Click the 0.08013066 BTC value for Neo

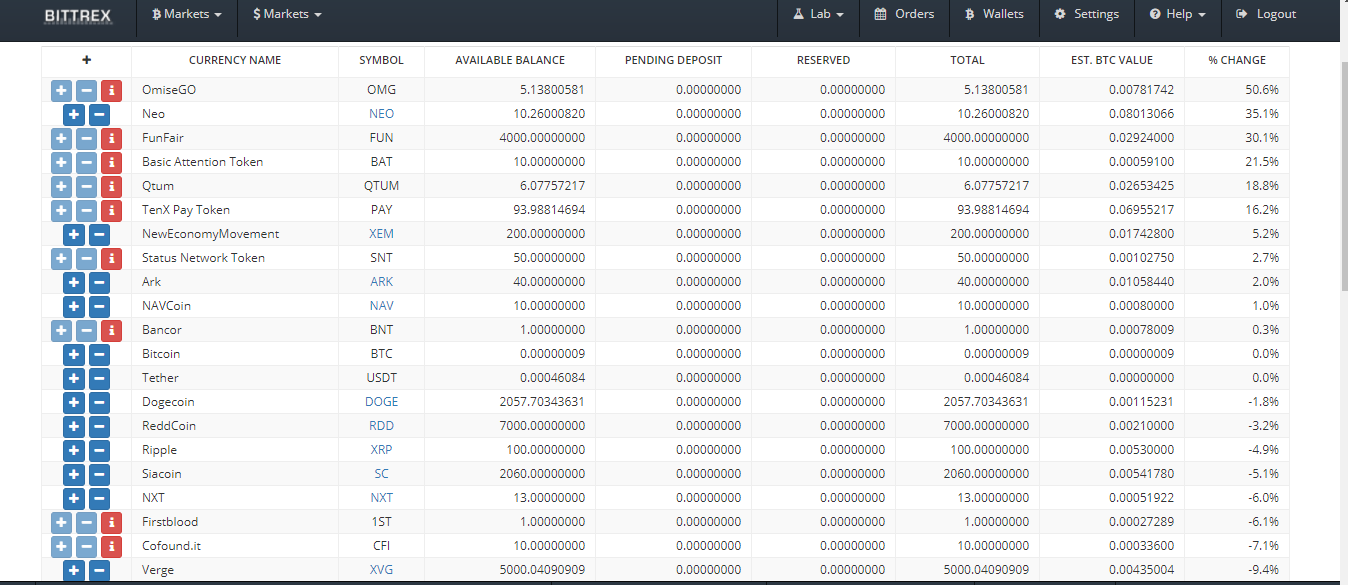click(1141, 114)
